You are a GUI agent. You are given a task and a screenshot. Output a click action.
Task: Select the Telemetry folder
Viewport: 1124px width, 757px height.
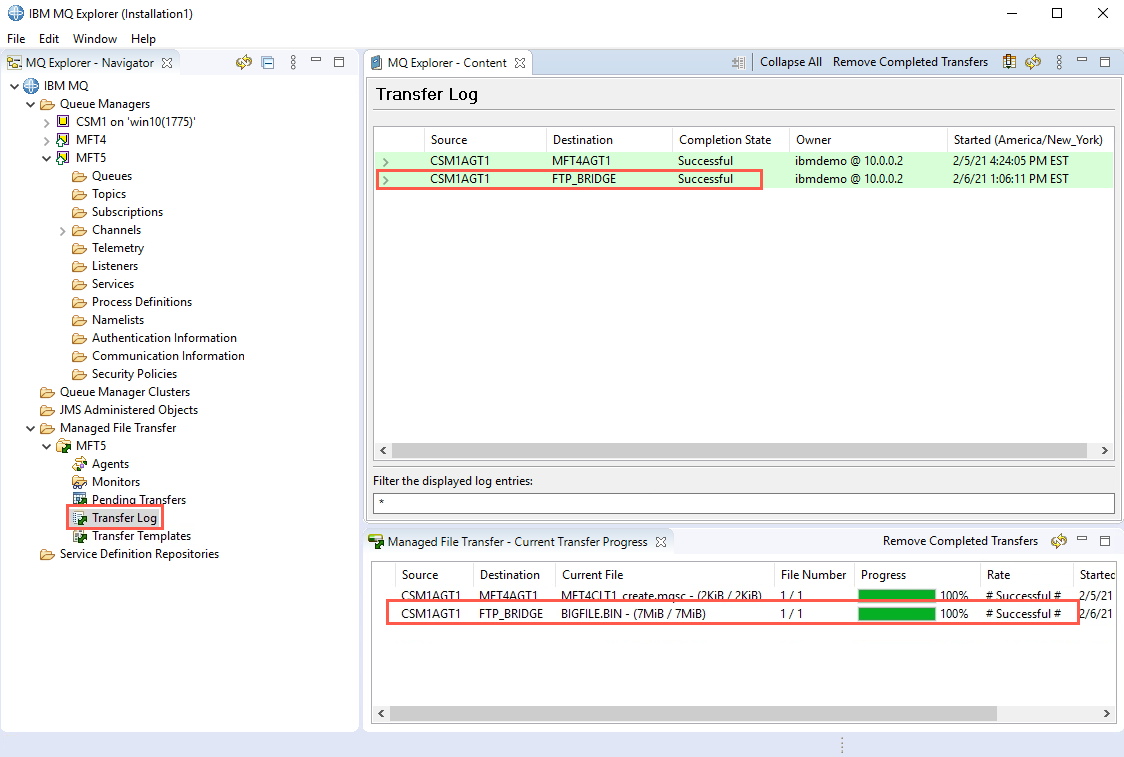(x=118, y=247)
